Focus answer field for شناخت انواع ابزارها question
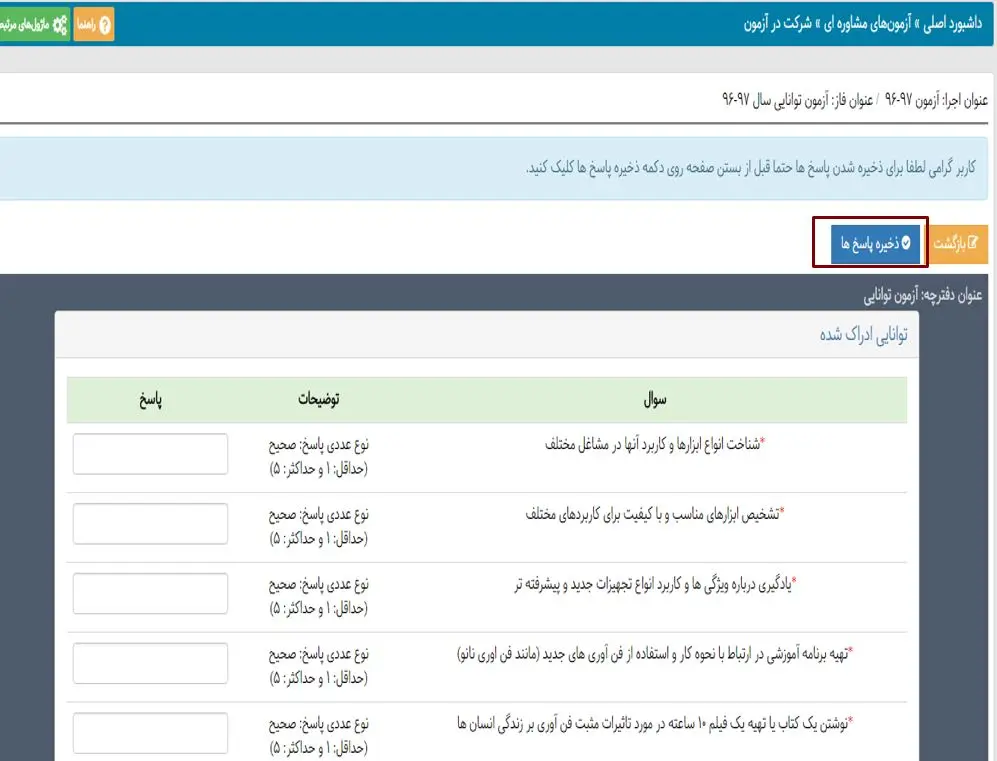This screenshot has height=761, width=997. point(150,454)
